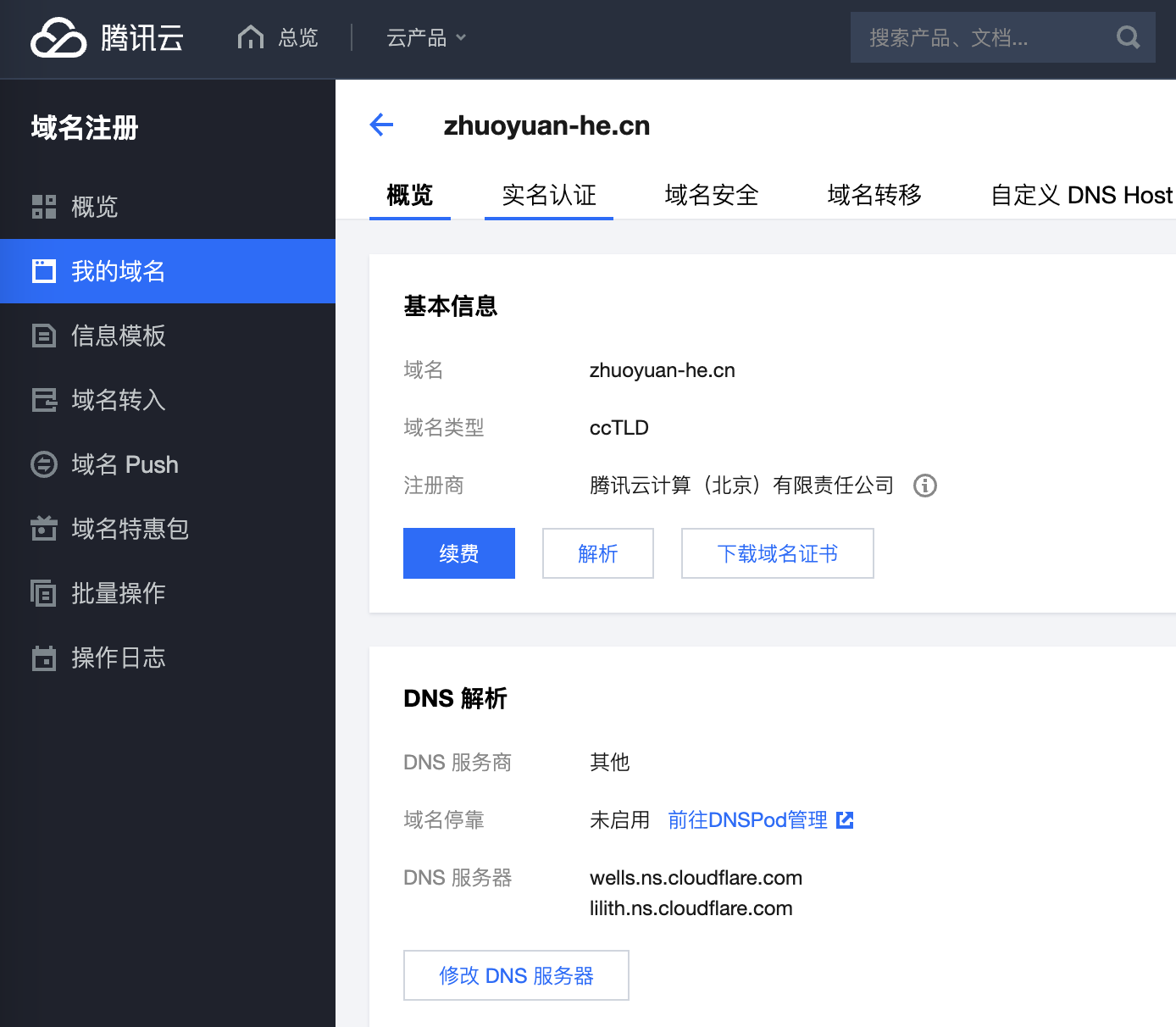
Task: Open 操作日志 in the sidebar
Action: click(x=168, y=658)
